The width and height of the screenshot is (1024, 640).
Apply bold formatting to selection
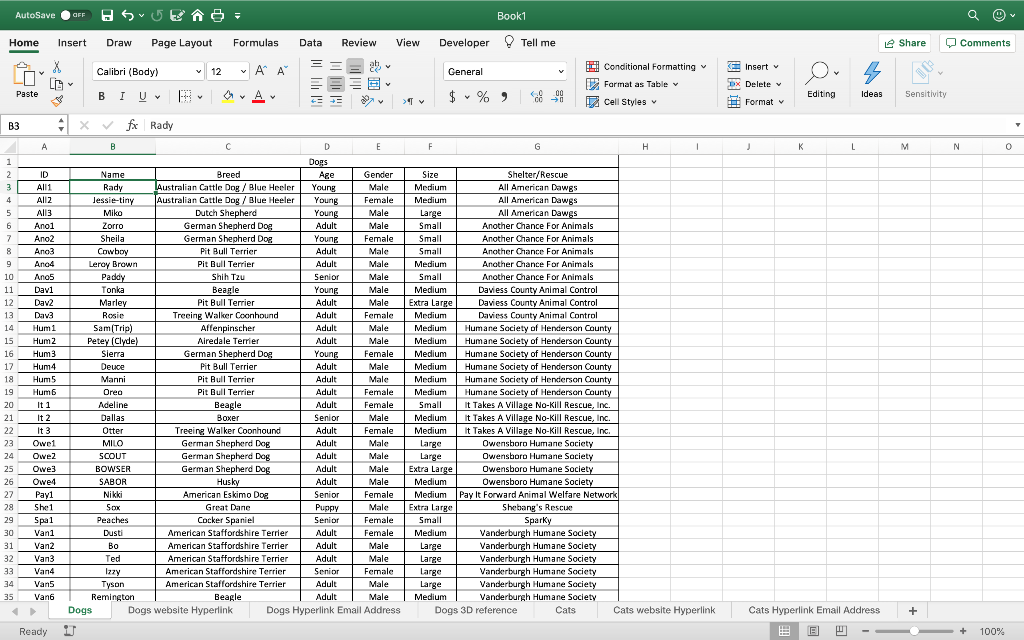(x=101, y=97)
